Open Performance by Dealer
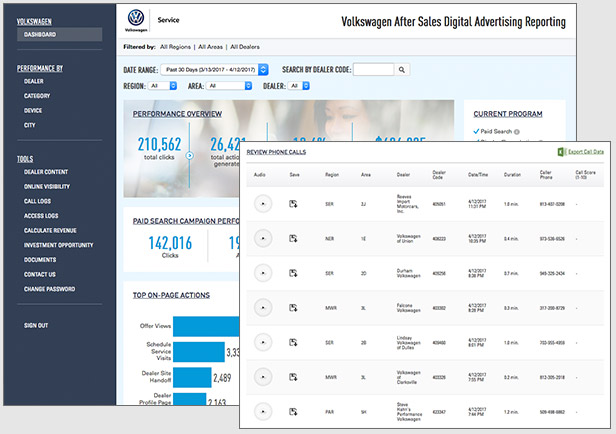Viewport: 616px width, 434px height. 34,81
